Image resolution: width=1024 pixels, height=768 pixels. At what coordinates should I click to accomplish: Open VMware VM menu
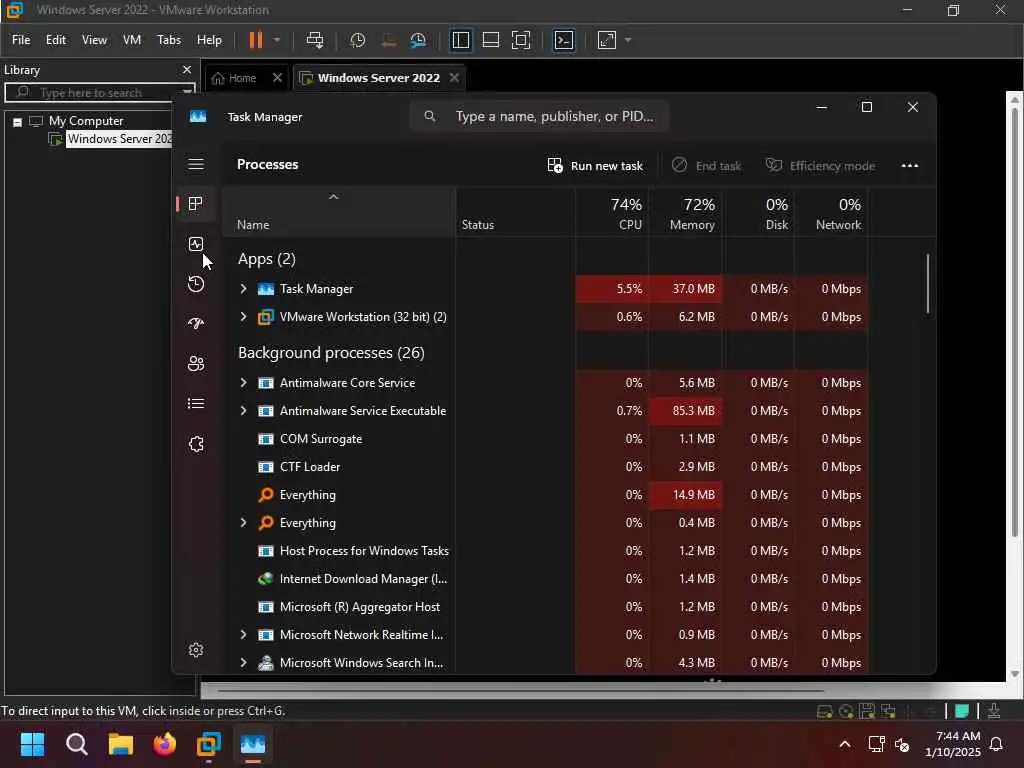pos(132,40)
